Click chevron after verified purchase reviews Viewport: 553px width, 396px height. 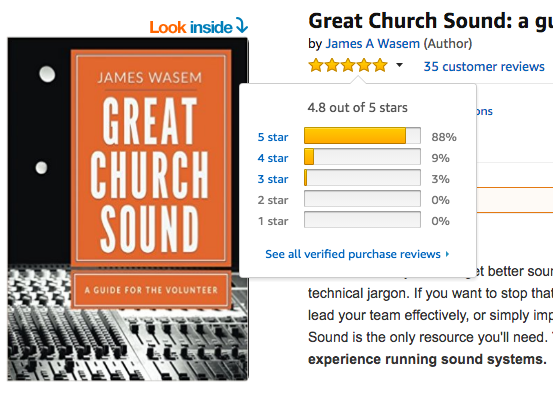pyautogui.click(x=447, y=254)
